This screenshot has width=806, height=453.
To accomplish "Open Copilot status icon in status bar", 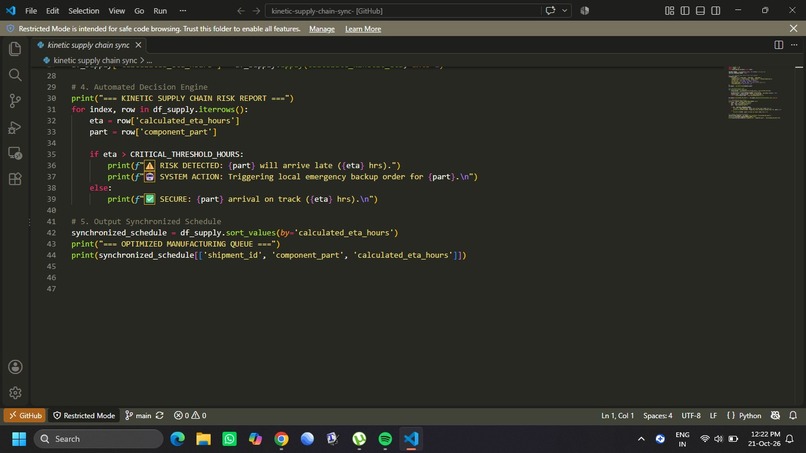I will (x=775, y=415).
